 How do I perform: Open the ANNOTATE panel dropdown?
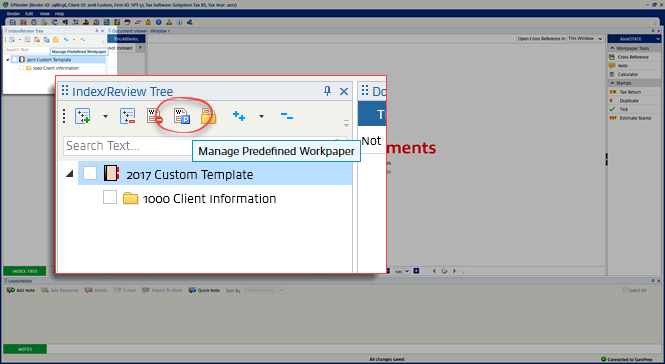click(x=658, y=39)
